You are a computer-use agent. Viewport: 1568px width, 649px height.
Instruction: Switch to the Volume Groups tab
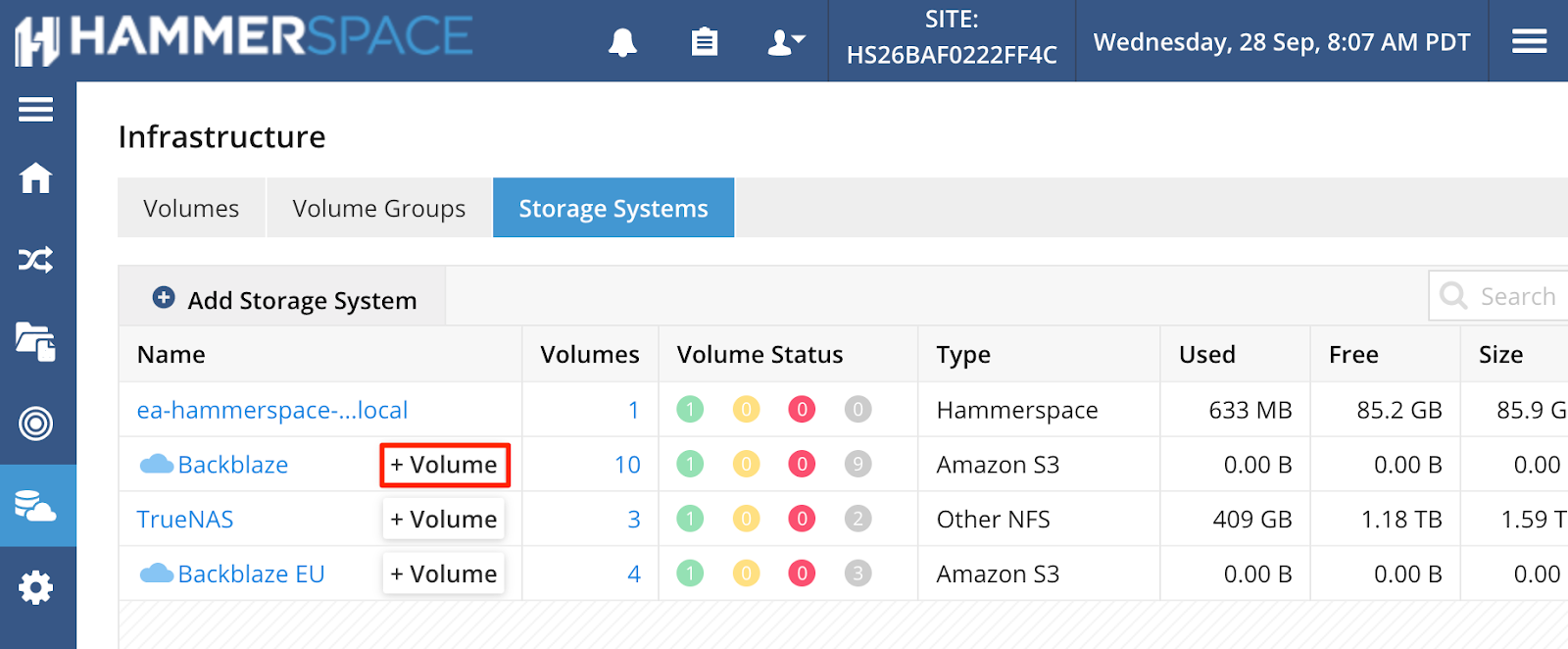pos(379,208)
